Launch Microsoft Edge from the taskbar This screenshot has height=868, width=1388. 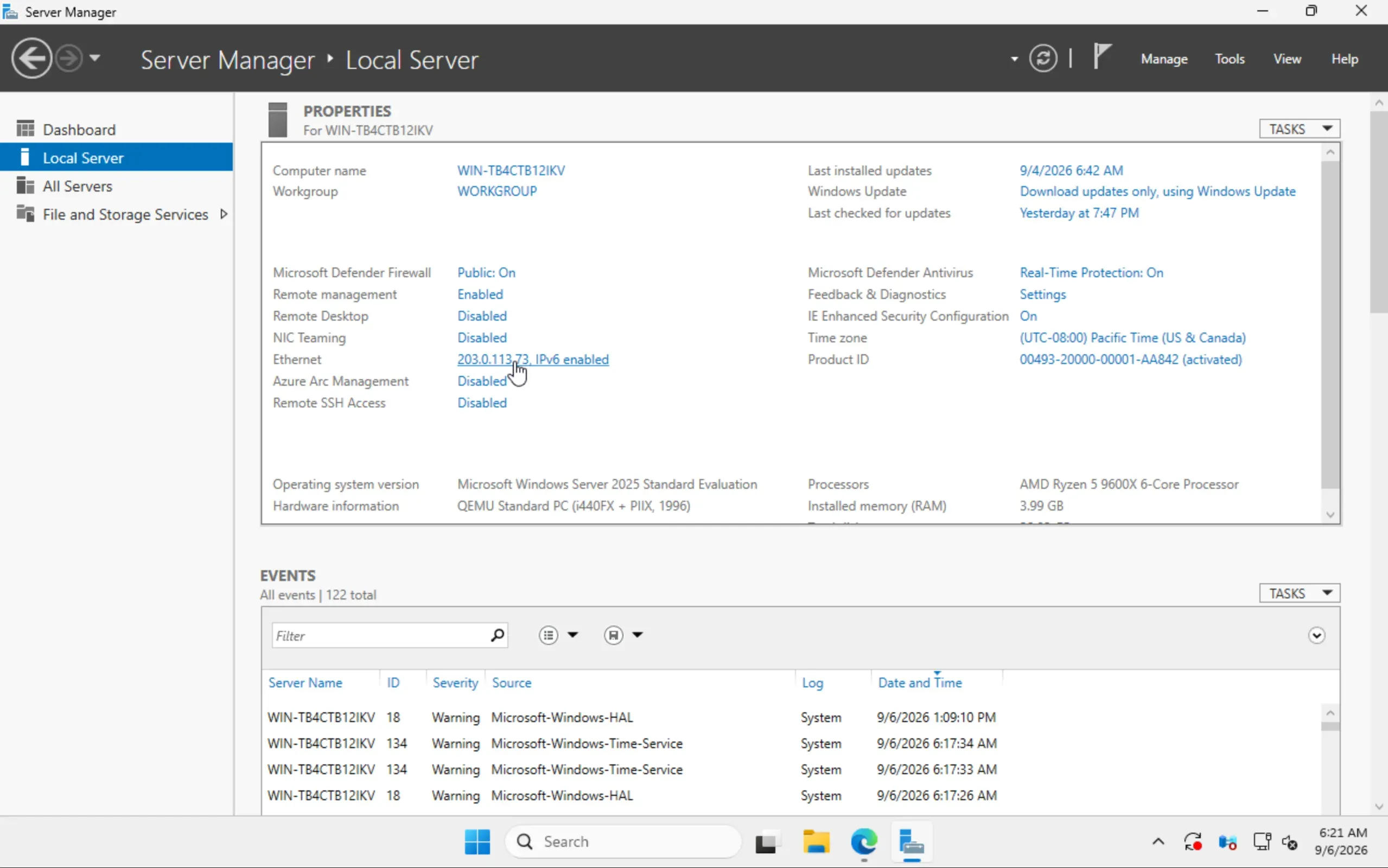coord(864,842)
